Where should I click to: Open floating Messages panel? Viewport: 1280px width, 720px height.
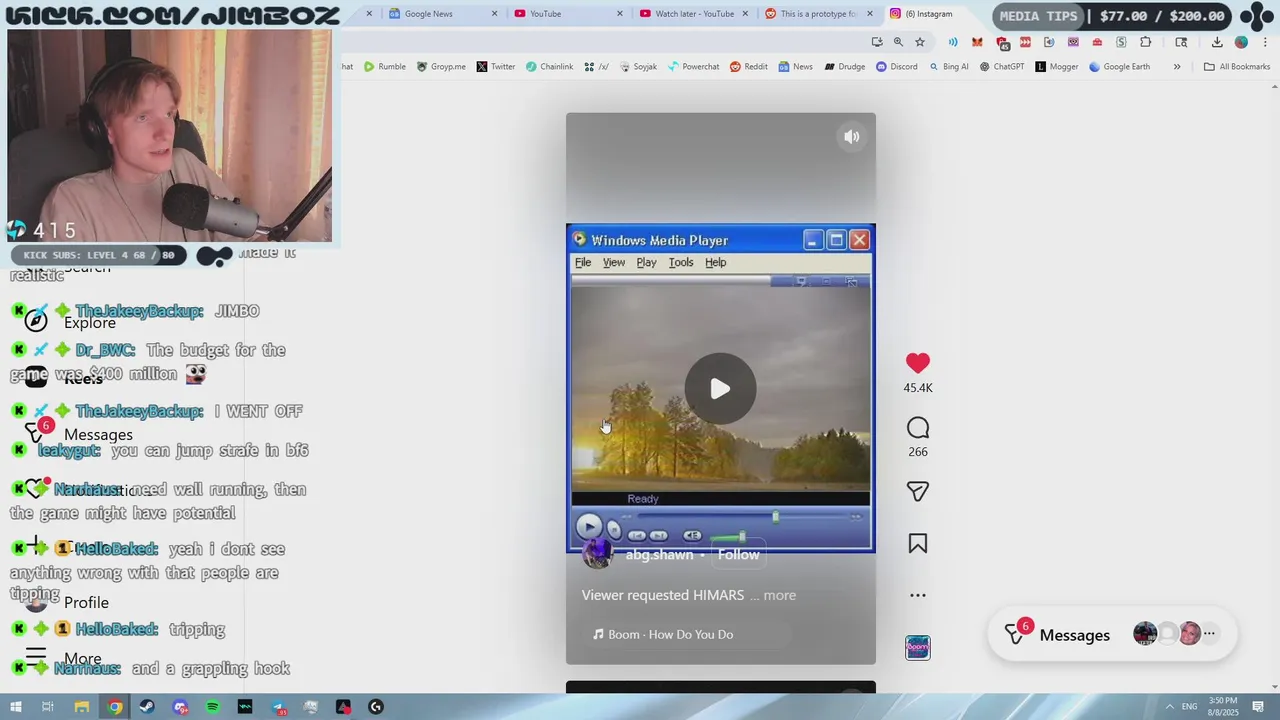(x=1111, y=635)
